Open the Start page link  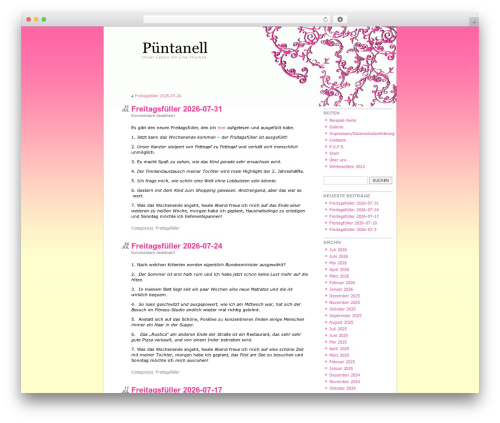[334, 153]
